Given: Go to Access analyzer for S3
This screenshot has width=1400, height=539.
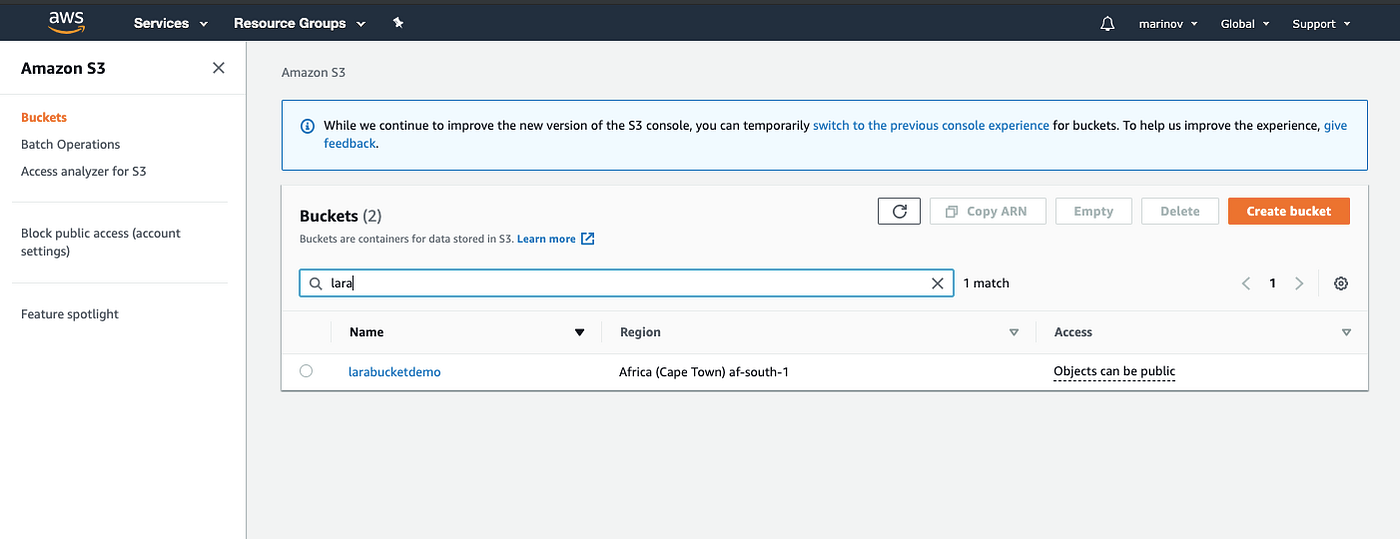Looking at the screenshot, I should [83, 171].
